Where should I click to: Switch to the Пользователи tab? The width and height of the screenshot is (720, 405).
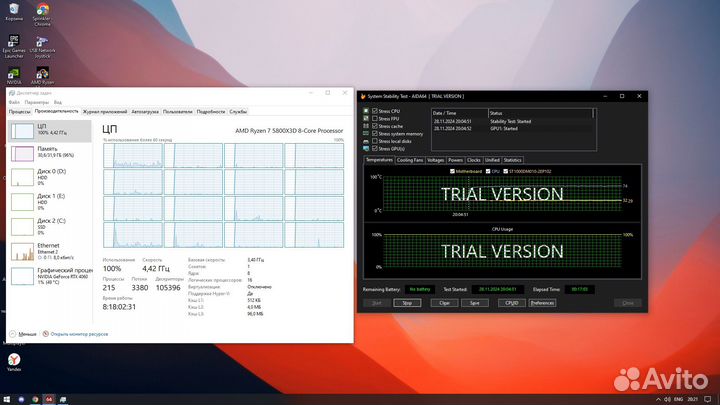click(x=178, y=112)
